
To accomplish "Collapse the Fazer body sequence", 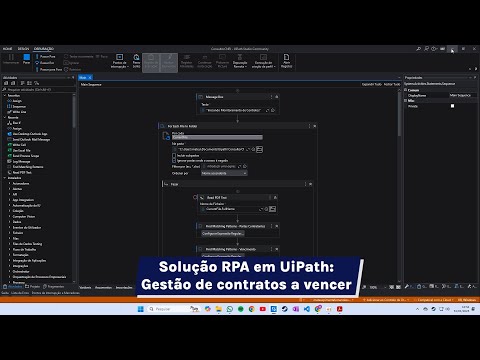I will click(310, 184).
